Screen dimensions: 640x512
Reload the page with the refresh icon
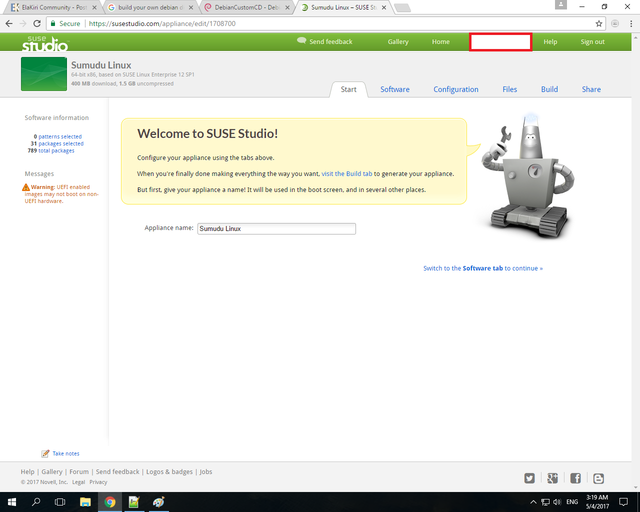click(37, 24)
